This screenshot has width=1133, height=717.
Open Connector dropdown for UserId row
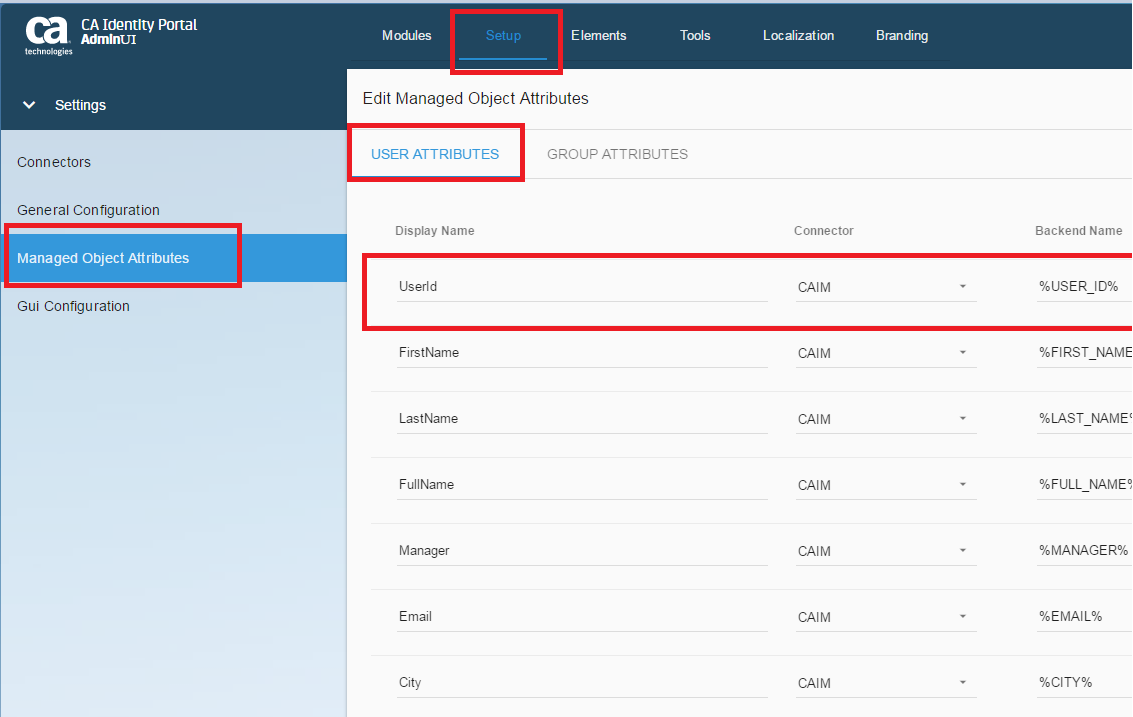point(886,287)
